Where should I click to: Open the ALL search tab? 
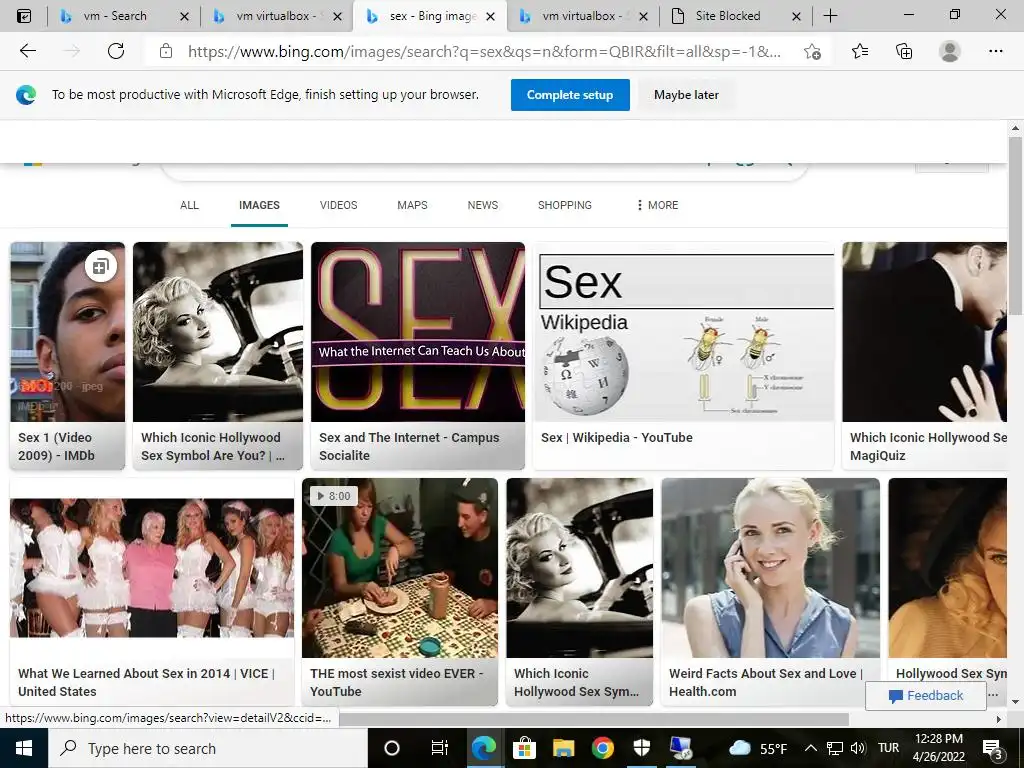pyautogui.click(x=189, y=205)
